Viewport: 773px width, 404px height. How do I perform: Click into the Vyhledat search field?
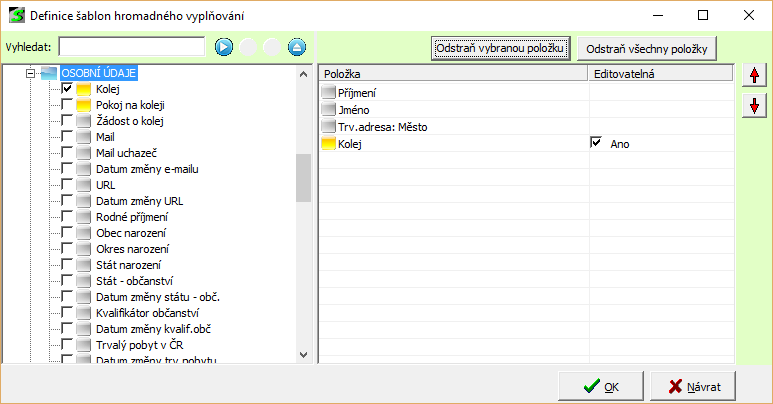[131, 47]
